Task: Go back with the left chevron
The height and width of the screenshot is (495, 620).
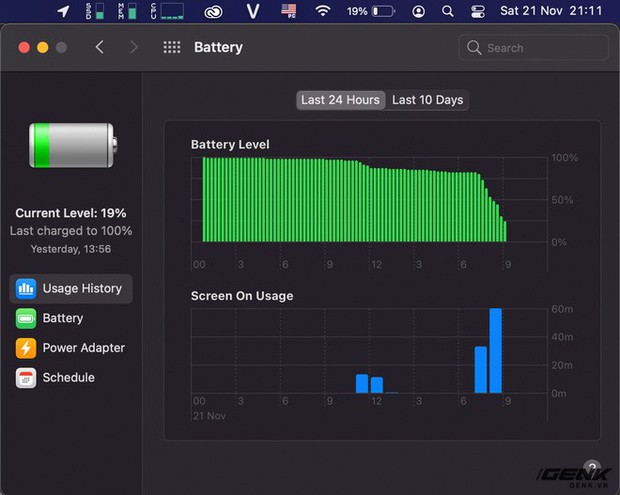Action: [x=100, y=47]
